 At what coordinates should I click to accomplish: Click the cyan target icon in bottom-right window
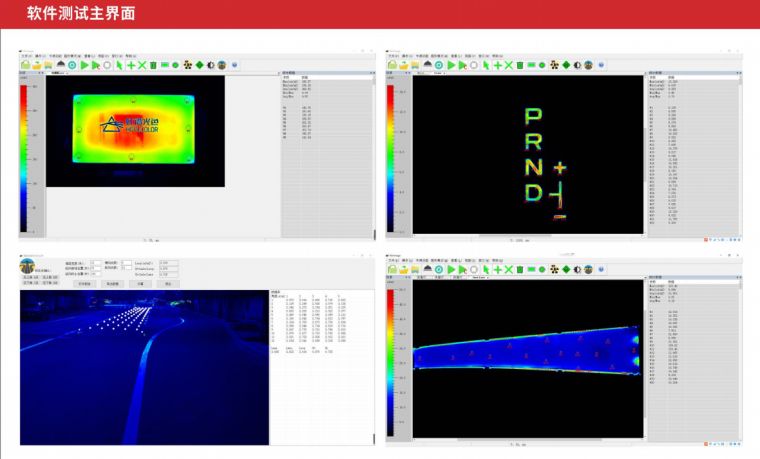[438, 270]
